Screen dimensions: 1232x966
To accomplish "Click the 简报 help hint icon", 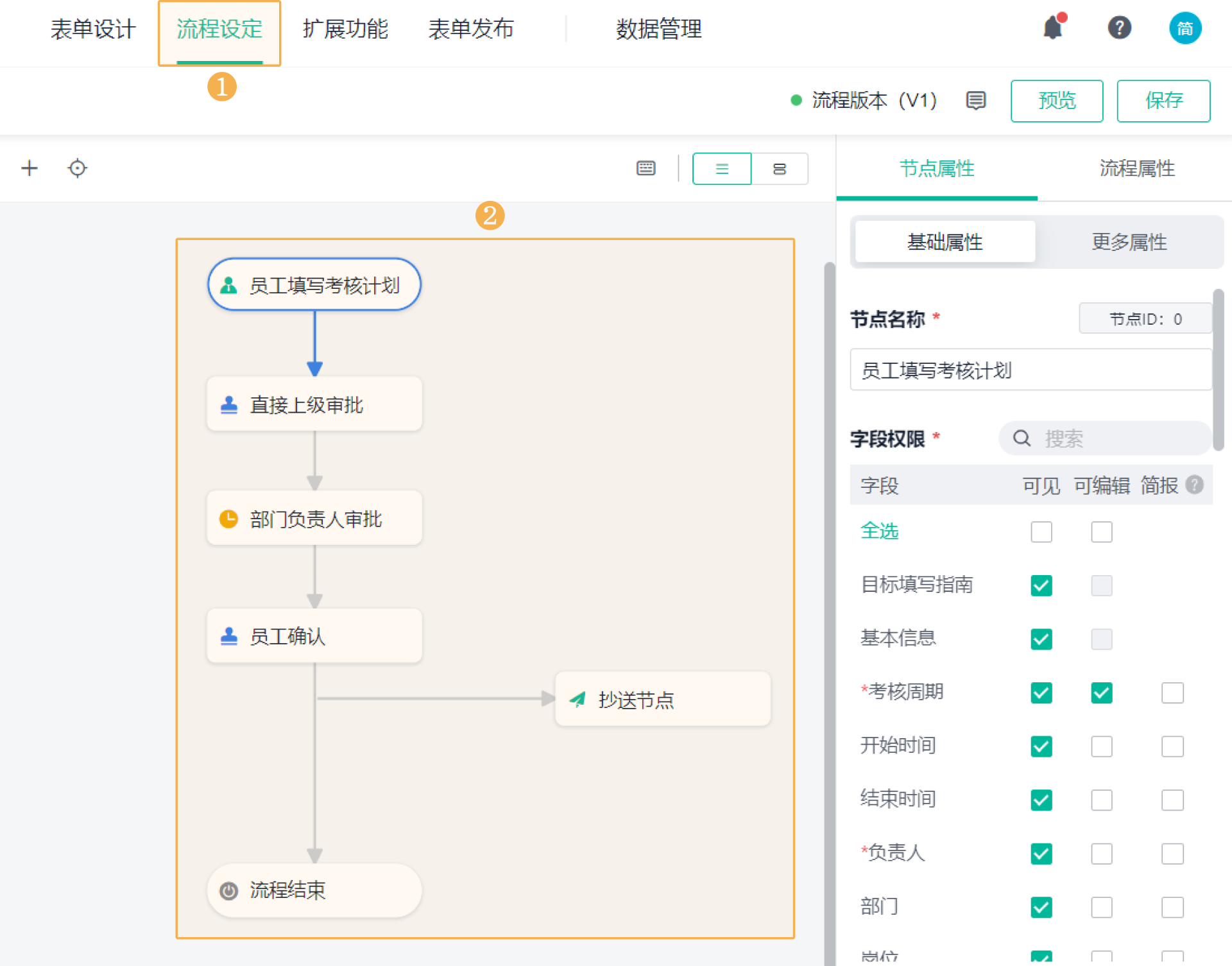I will point(1194,485).
